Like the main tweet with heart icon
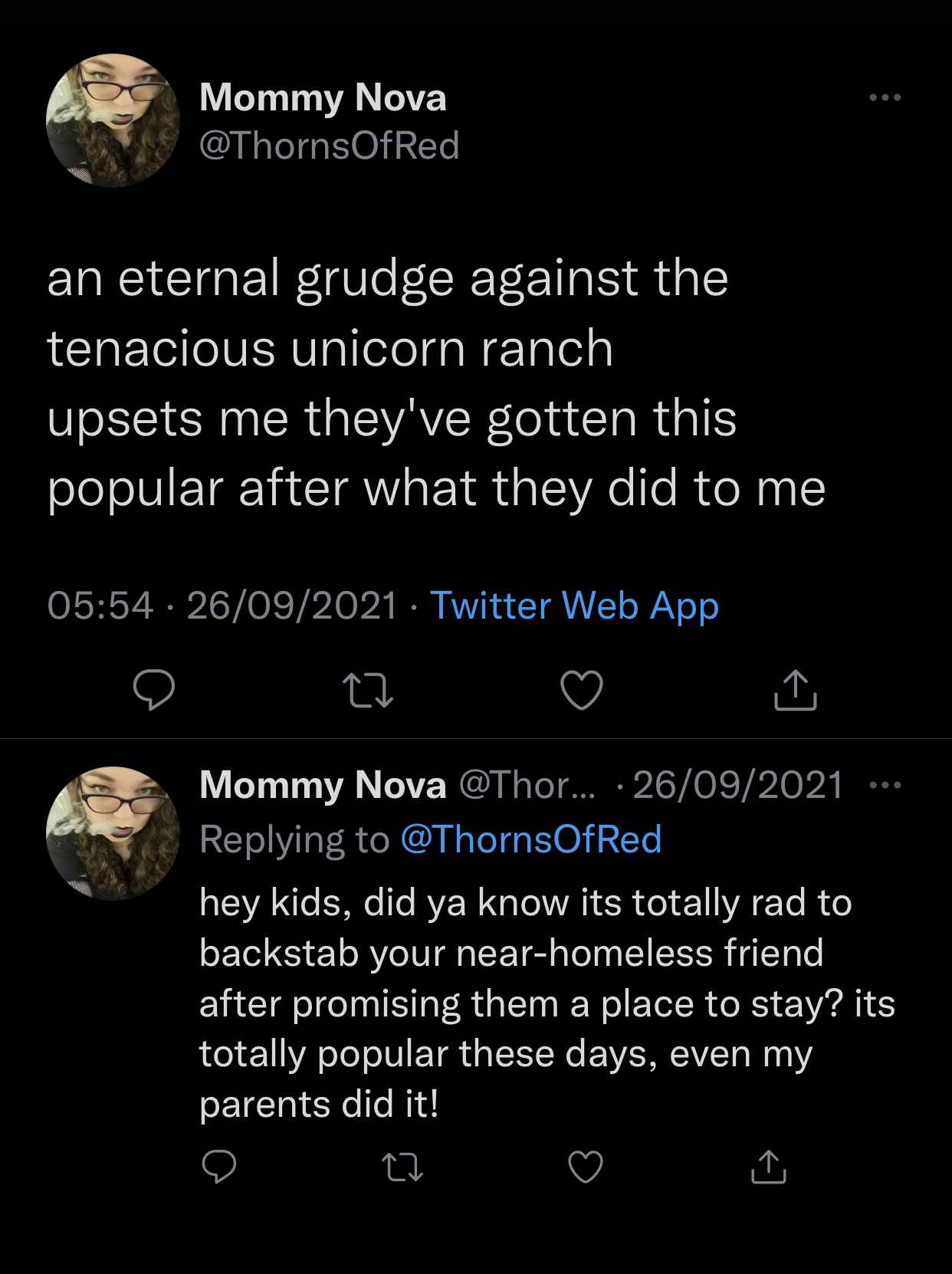Screen dimensions: 952x1274 tap(582, 690)
